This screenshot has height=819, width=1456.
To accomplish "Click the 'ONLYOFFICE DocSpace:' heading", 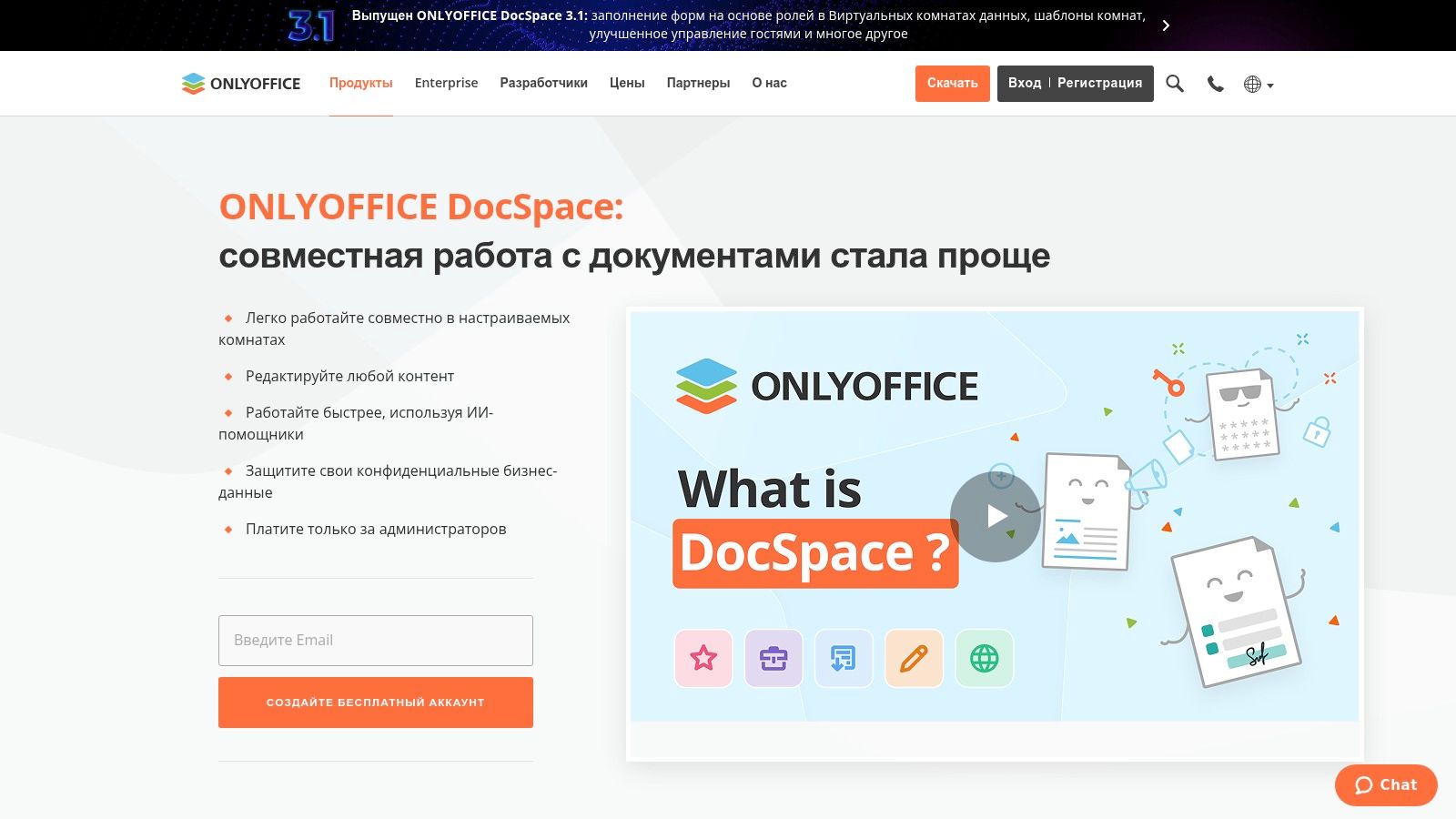I will [421, 207].
